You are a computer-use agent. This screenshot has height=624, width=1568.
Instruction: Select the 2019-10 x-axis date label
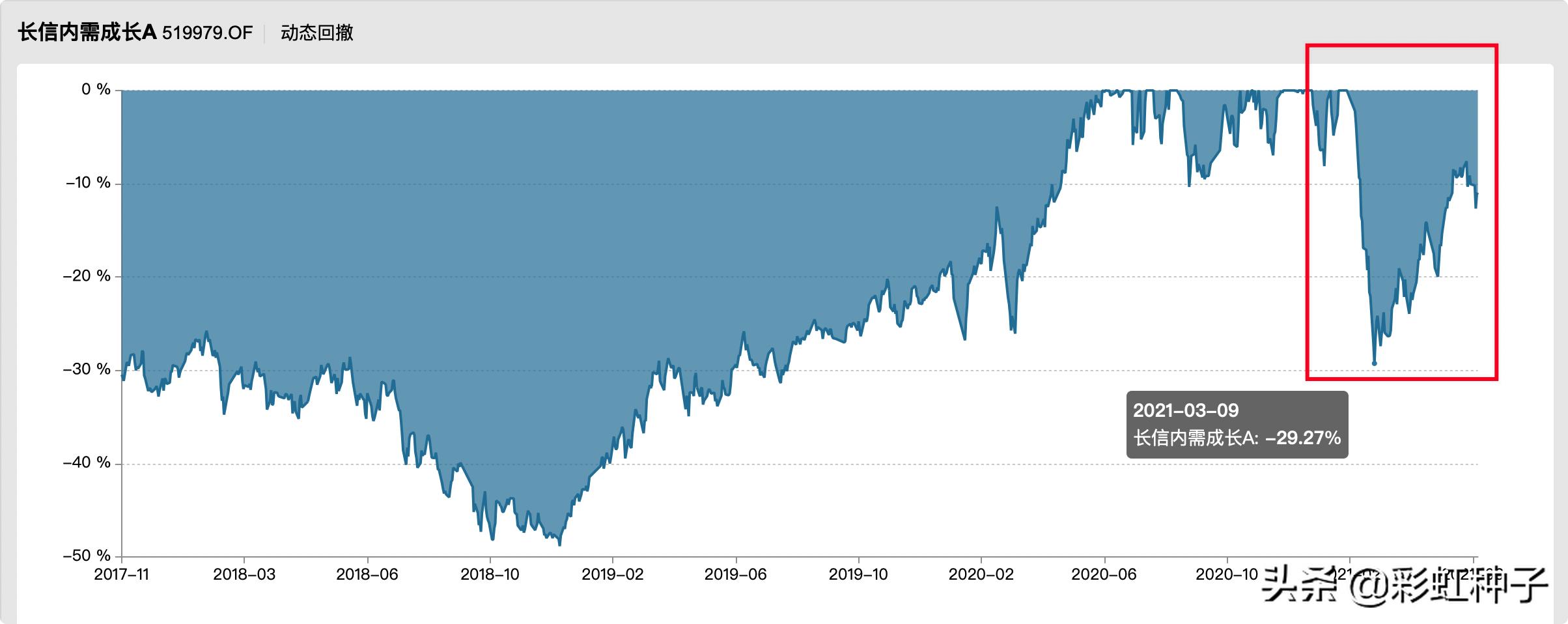coord(858,574)
